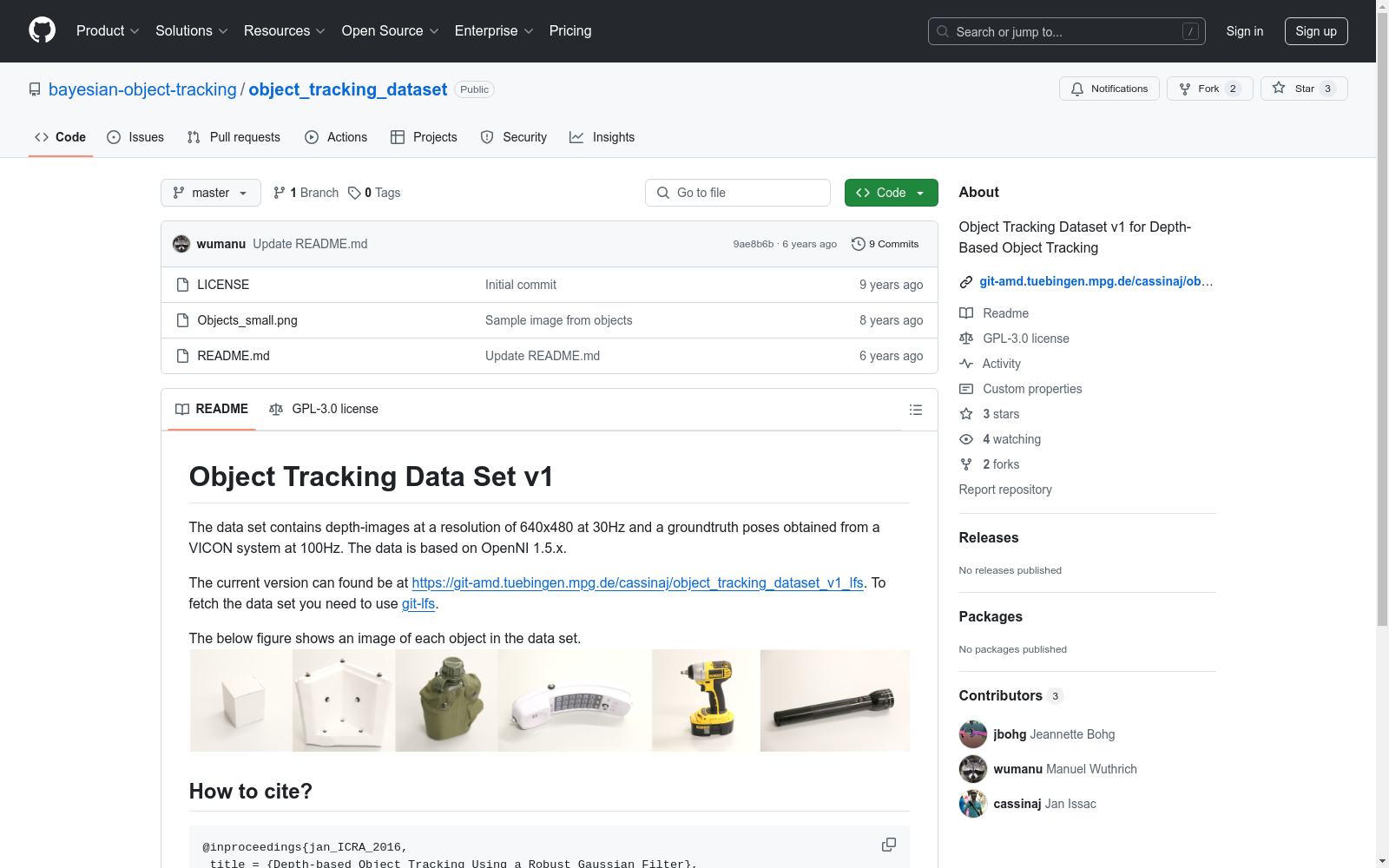Open the README outline icon

click(916, 410)
